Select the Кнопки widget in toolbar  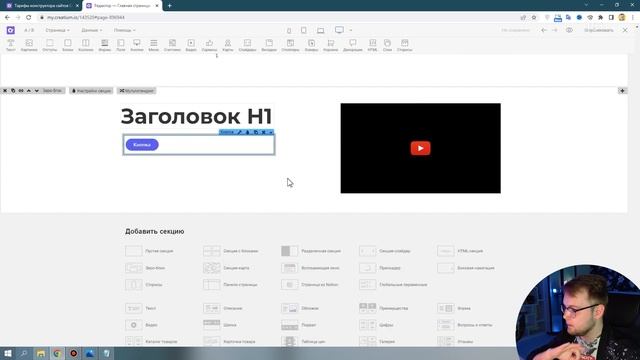137,45
